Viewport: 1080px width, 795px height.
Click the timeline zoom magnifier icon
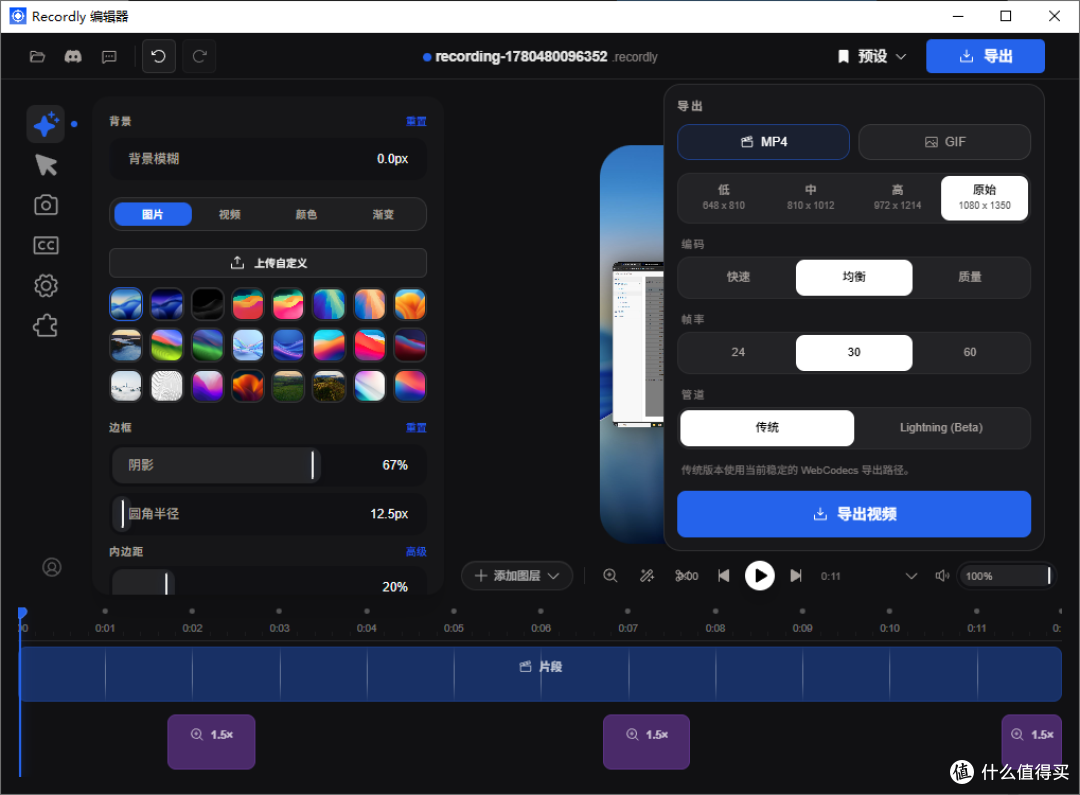(610, 576)
